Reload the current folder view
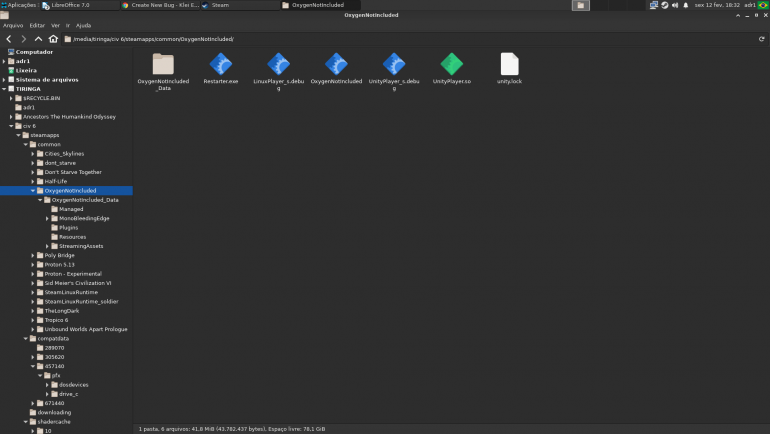The width and height of the screenshot is (770, 434). [x=762, y=39]
